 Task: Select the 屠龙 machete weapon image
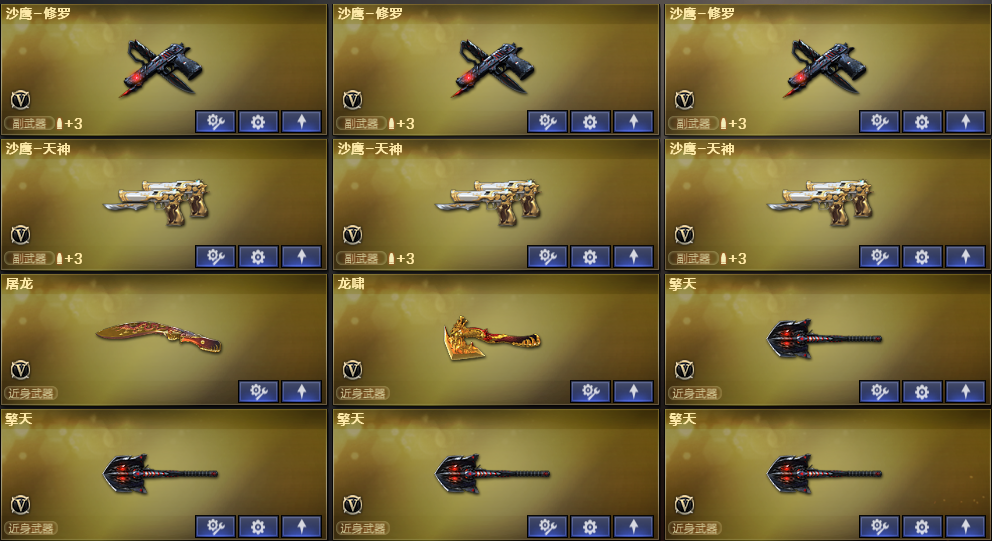[x=159, y=337]
